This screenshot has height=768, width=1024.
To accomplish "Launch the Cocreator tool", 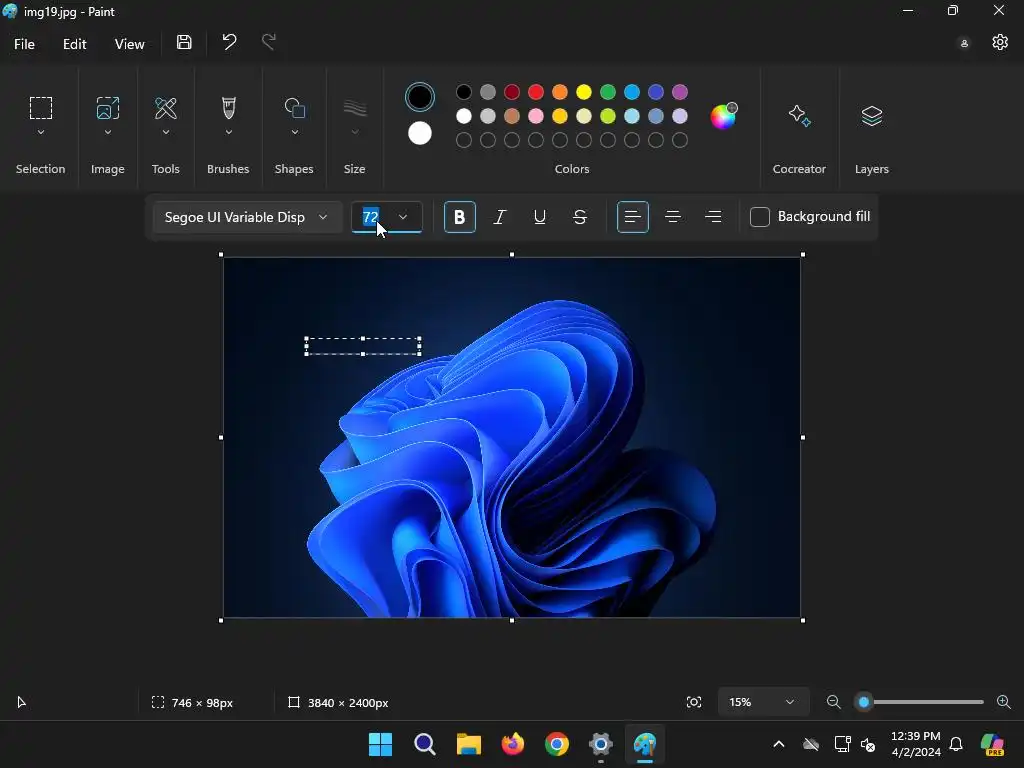I will click(799, 116).
